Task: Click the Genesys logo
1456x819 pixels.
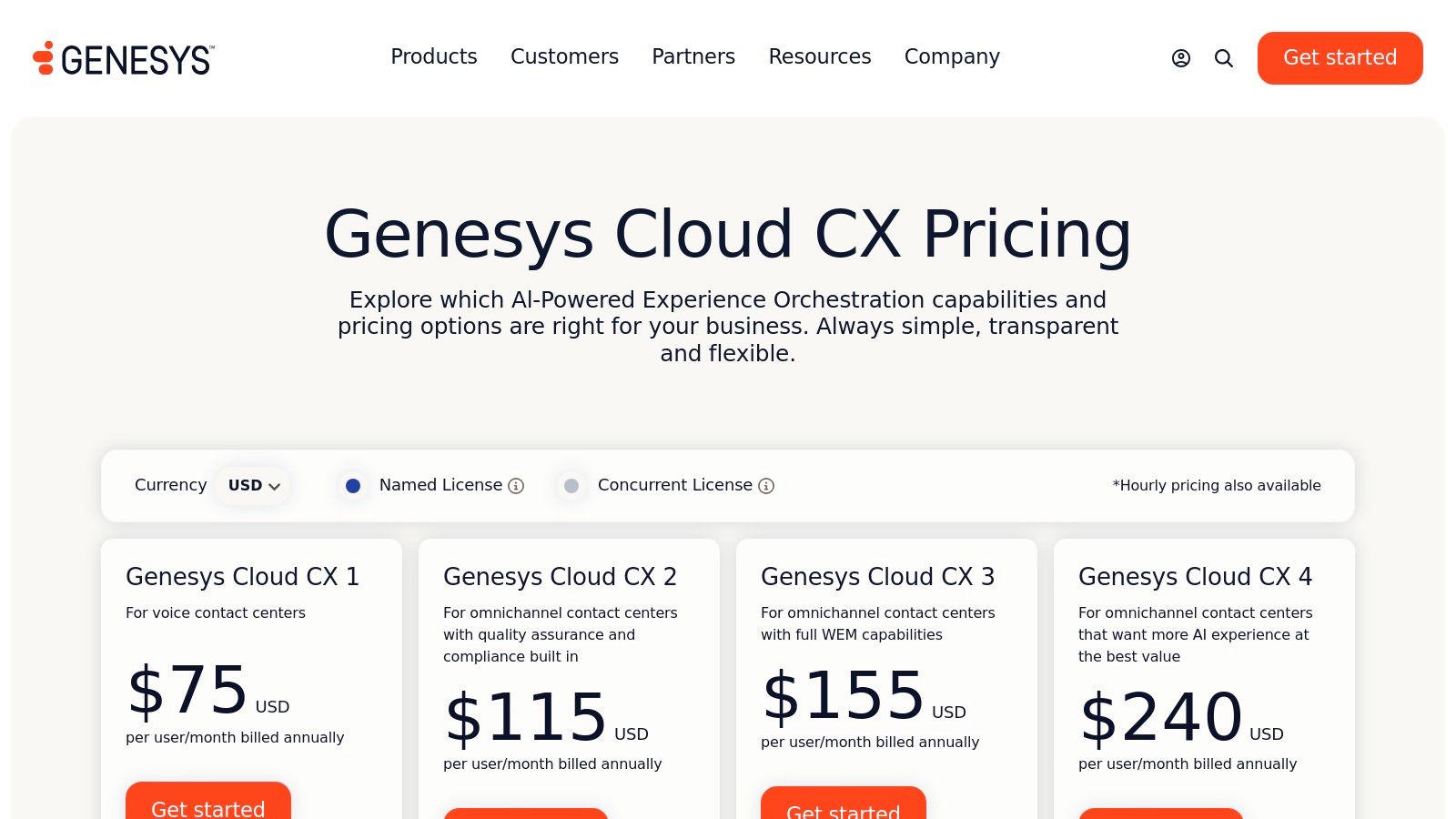Action: [124, 57]
